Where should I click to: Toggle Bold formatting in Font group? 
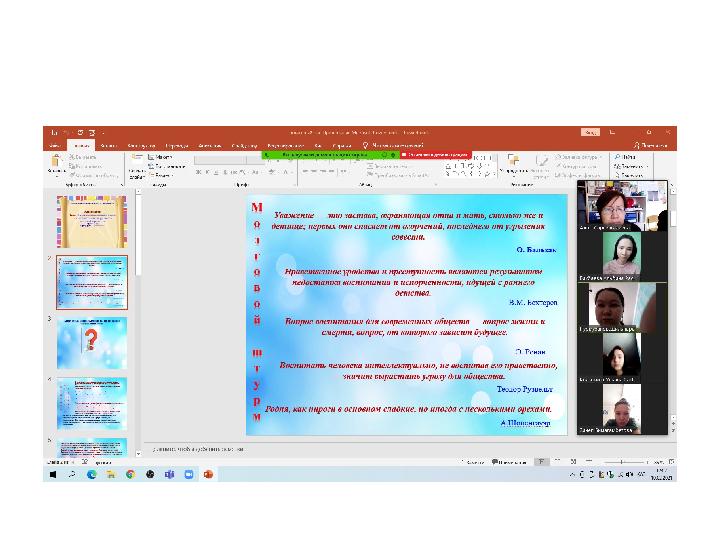(x=198, y=172)
